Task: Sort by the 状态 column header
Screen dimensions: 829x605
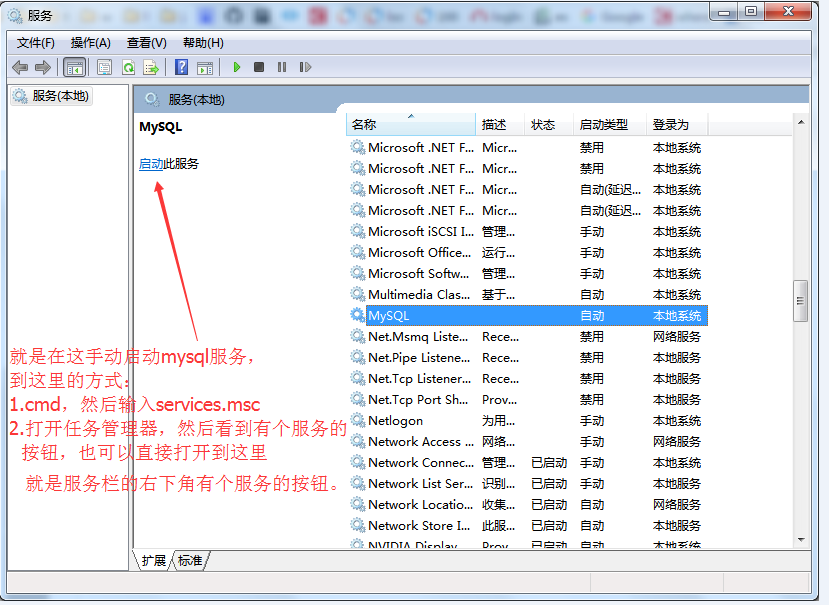Action: point(549,125)
